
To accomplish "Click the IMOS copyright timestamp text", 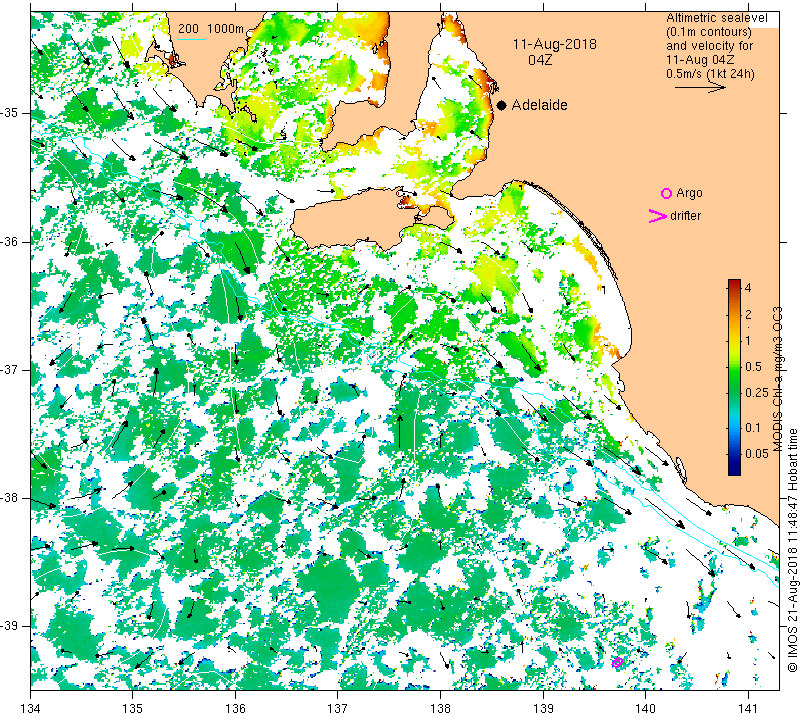I will click(792, 550).
